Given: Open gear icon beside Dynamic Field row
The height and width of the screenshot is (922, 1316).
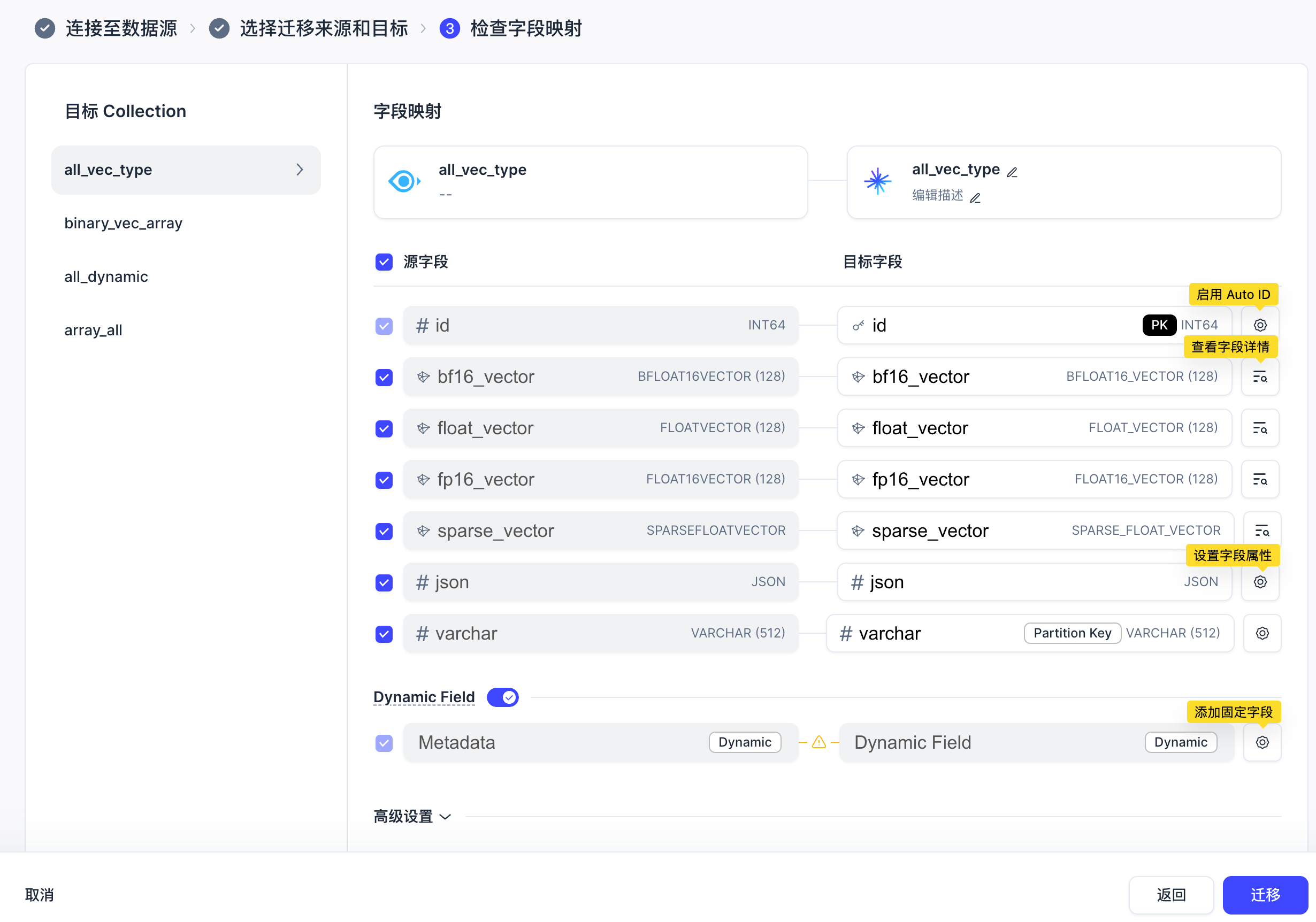Looking at the screenshot, I should point(1262,742).
